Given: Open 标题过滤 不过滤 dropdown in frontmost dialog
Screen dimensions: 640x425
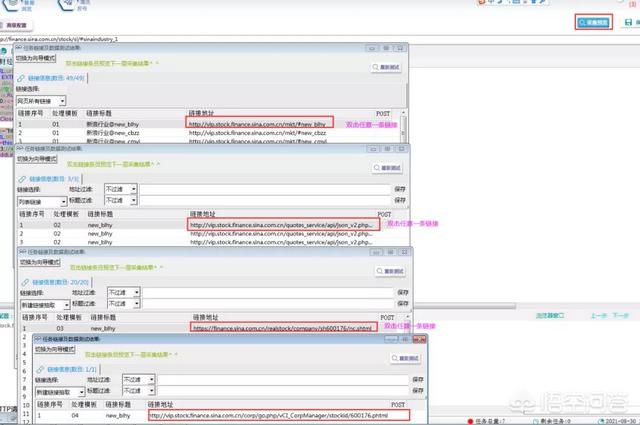Looking at the screenshot, I should pyautogui.click(x=151, y=390).
